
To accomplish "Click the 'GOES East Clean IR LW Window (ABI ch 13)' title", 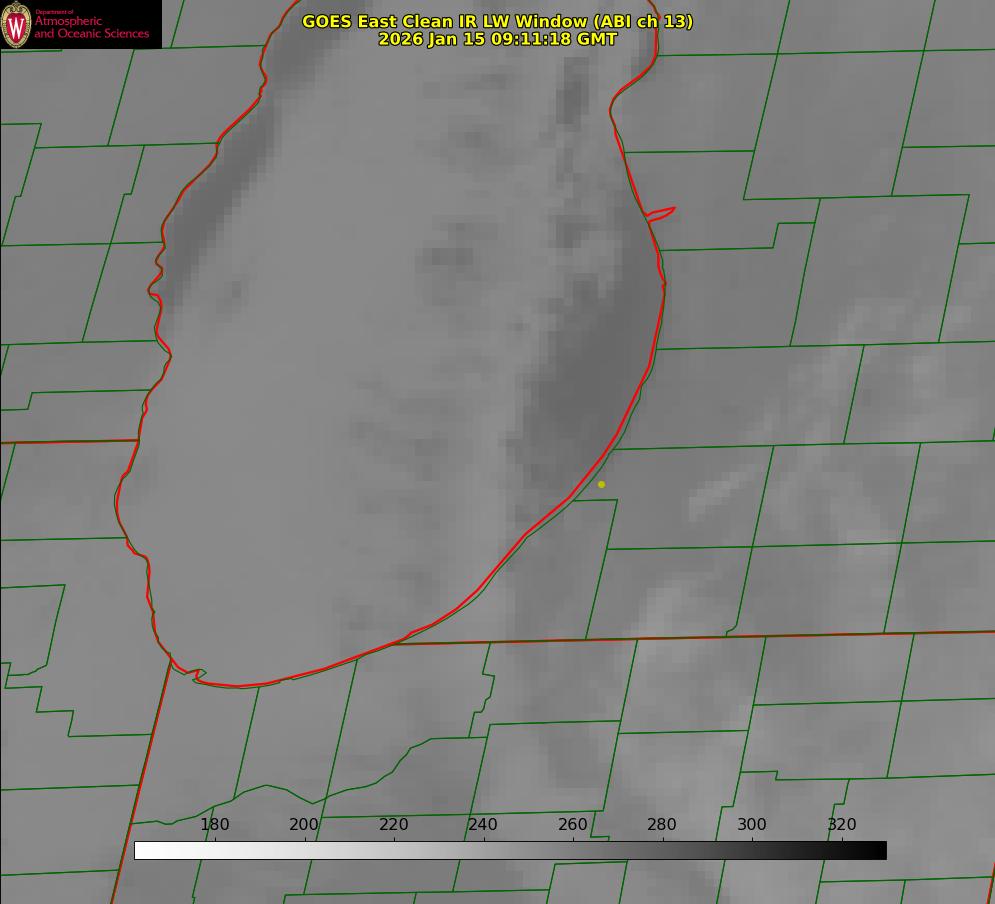I will 497,21.
